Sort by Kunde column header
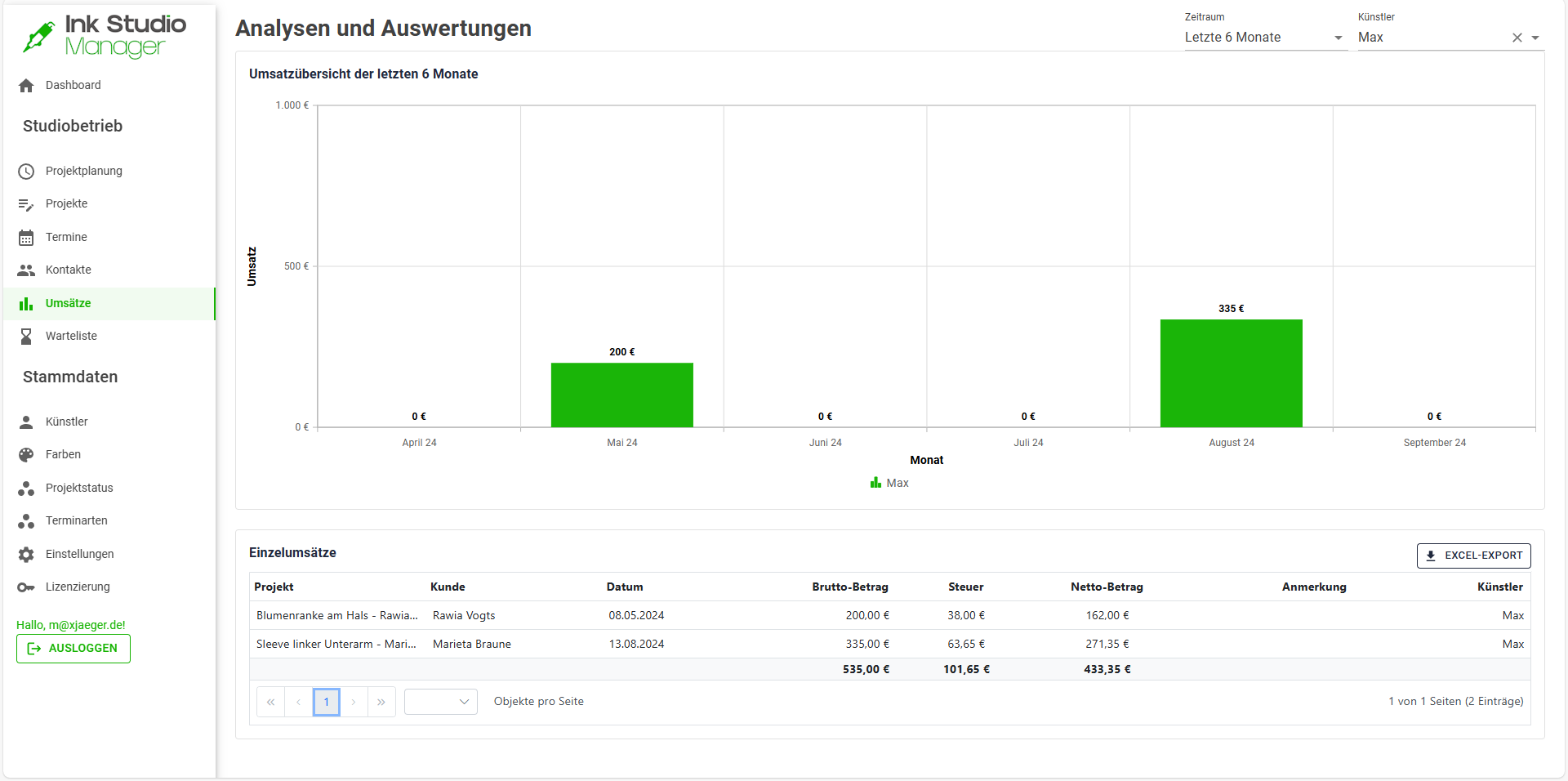This screenshot has width=1568, height=781. [448, 587]
